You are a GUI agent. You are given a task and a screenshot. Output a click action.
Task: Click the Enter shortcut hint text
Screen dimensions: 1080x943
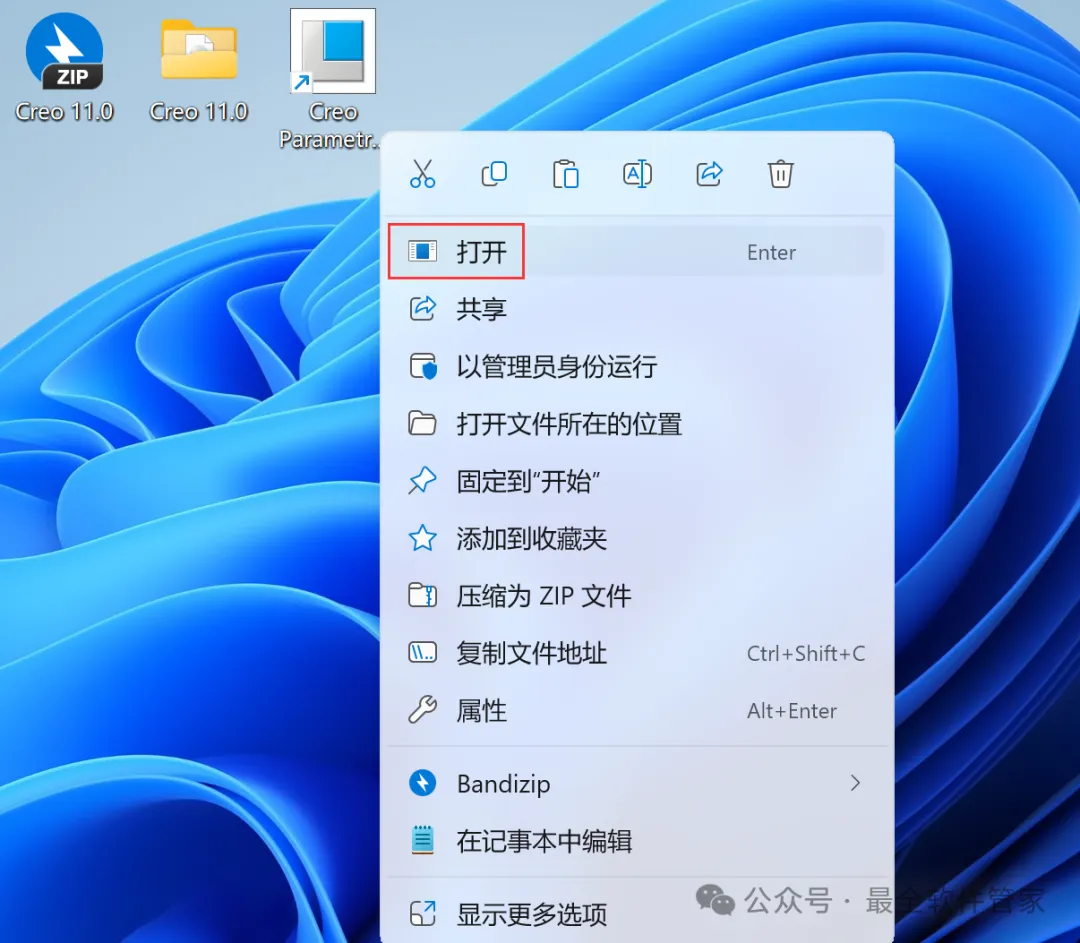click(771, 253)
